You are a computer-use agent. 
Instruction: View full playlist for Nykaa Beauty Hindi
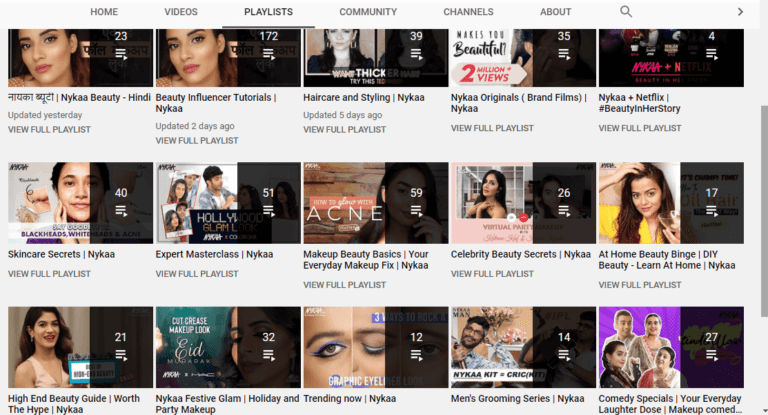[x=49, y=129]
